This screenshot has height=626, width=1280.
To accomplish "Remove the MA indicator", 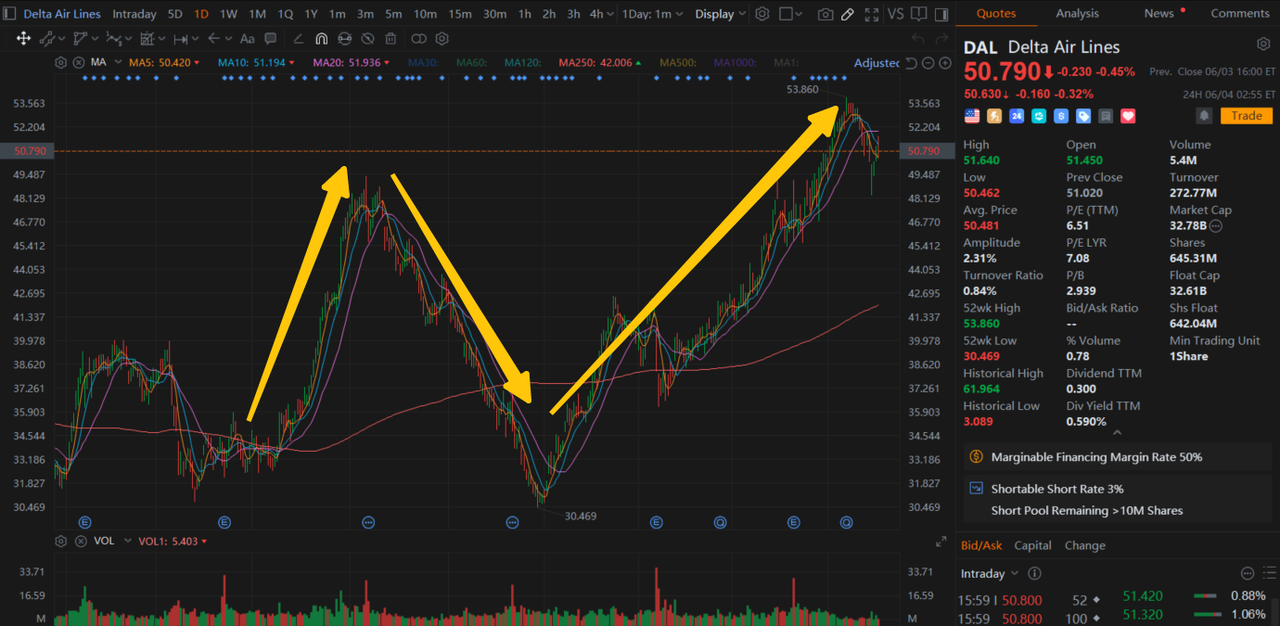I will pyautogui.click(x=77, y=63).
